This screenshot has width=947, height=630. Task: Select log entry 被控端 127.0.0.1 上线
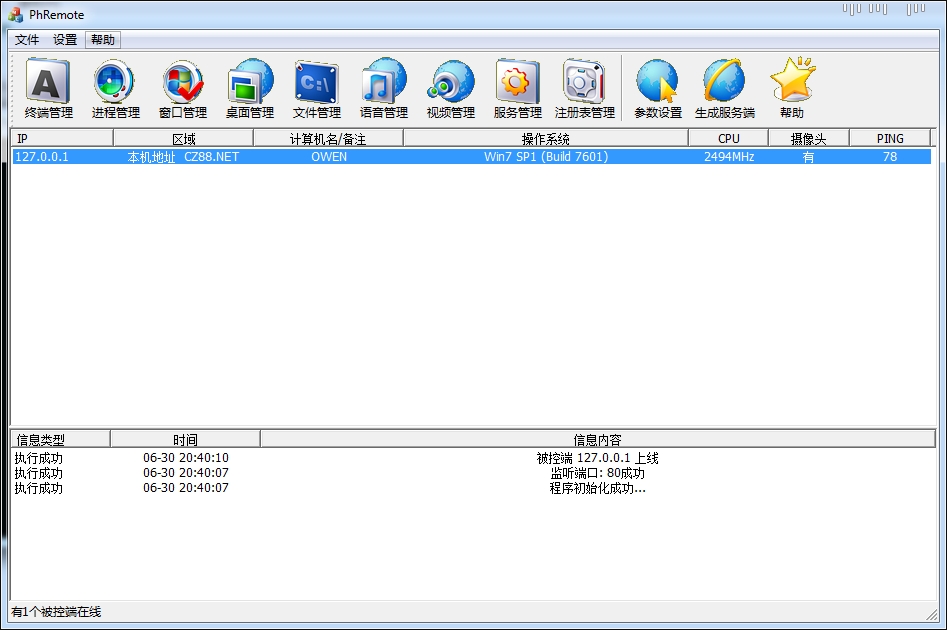pos(597,458)
